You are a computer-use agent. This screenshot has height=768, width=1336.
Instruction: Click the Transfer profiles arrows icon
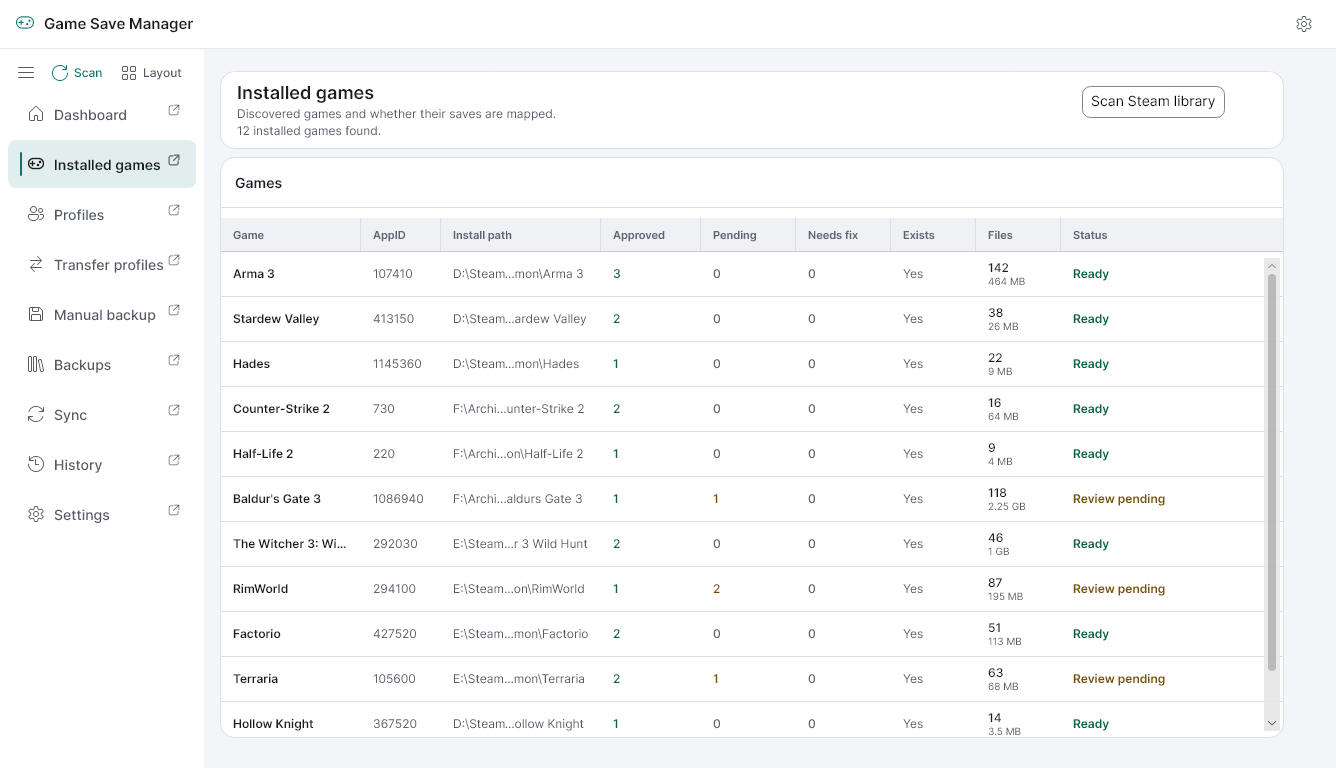(36, 264)
